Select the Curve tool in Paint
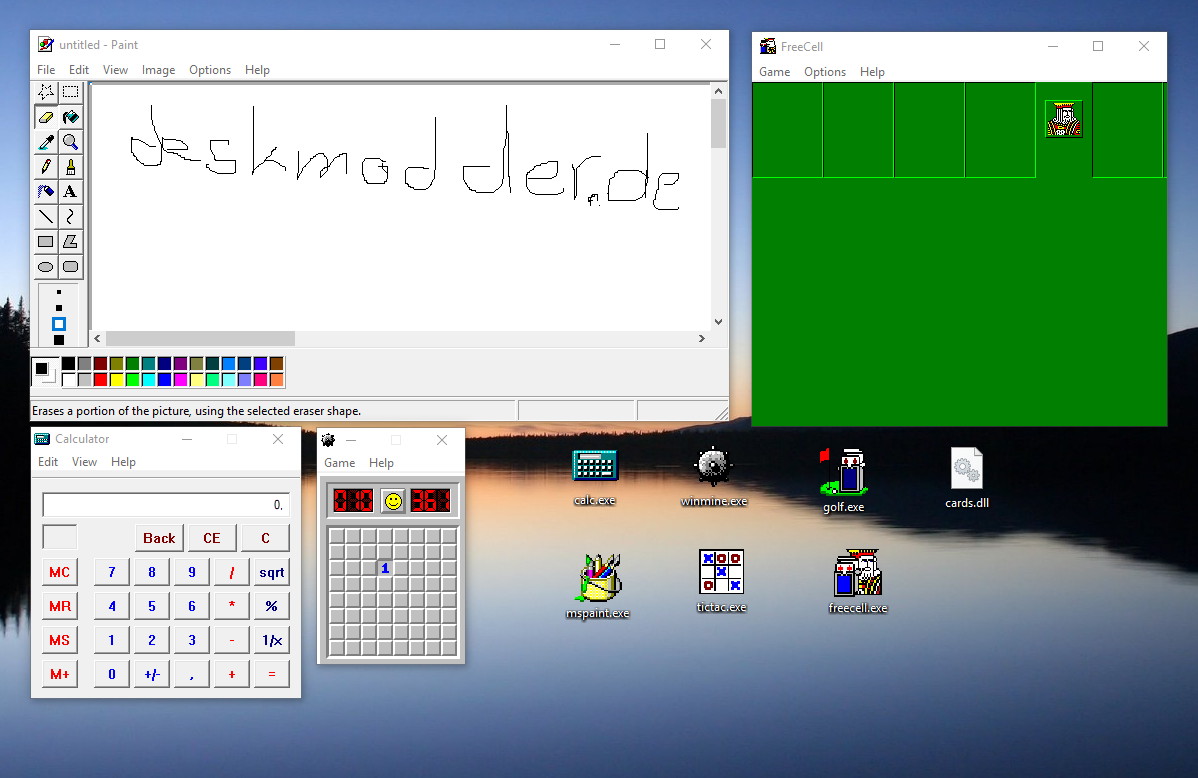The image size is (1198, 778). click(70, 217)
